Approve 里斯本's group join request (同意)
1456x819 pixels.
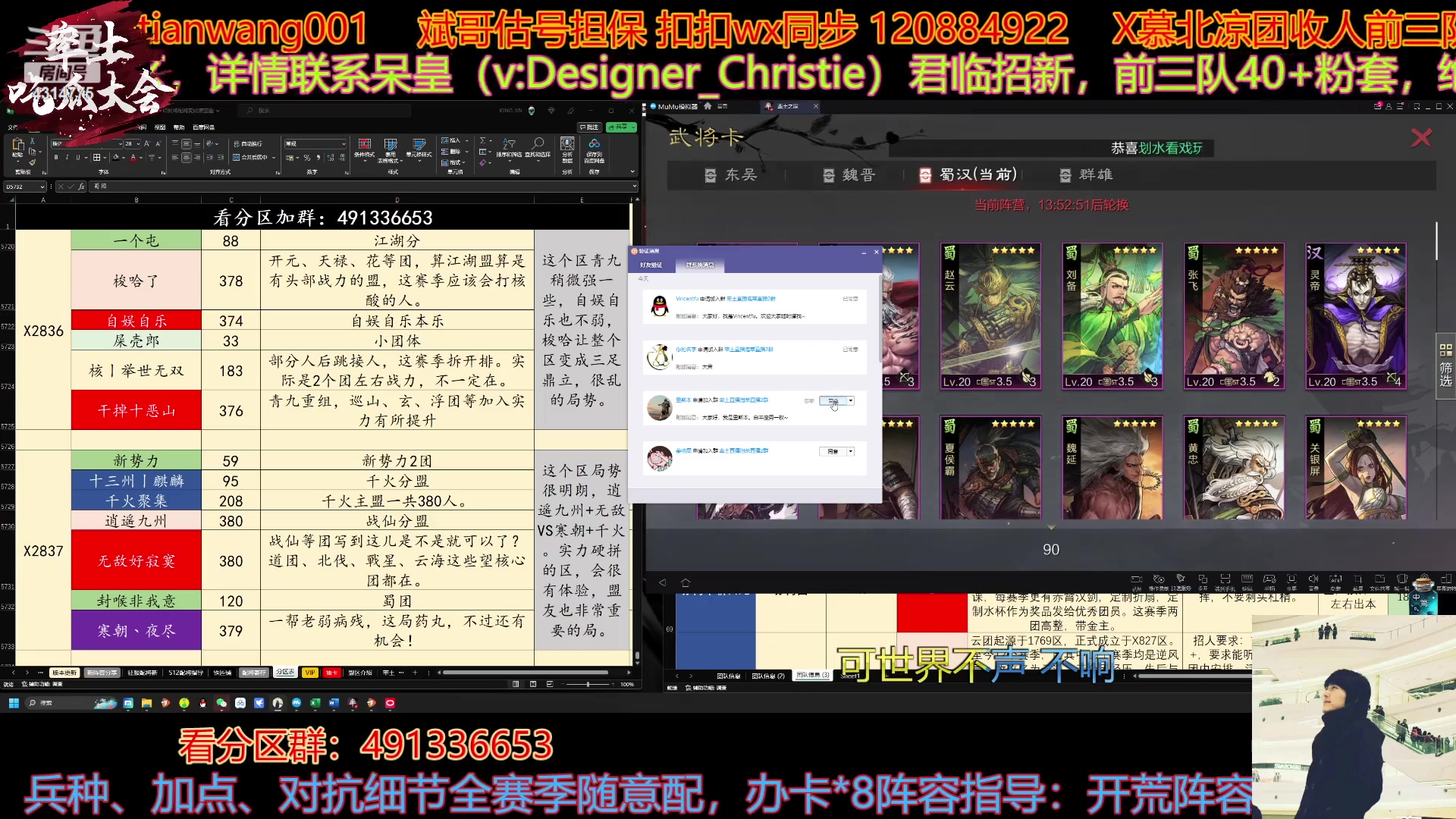coord(833,400)
